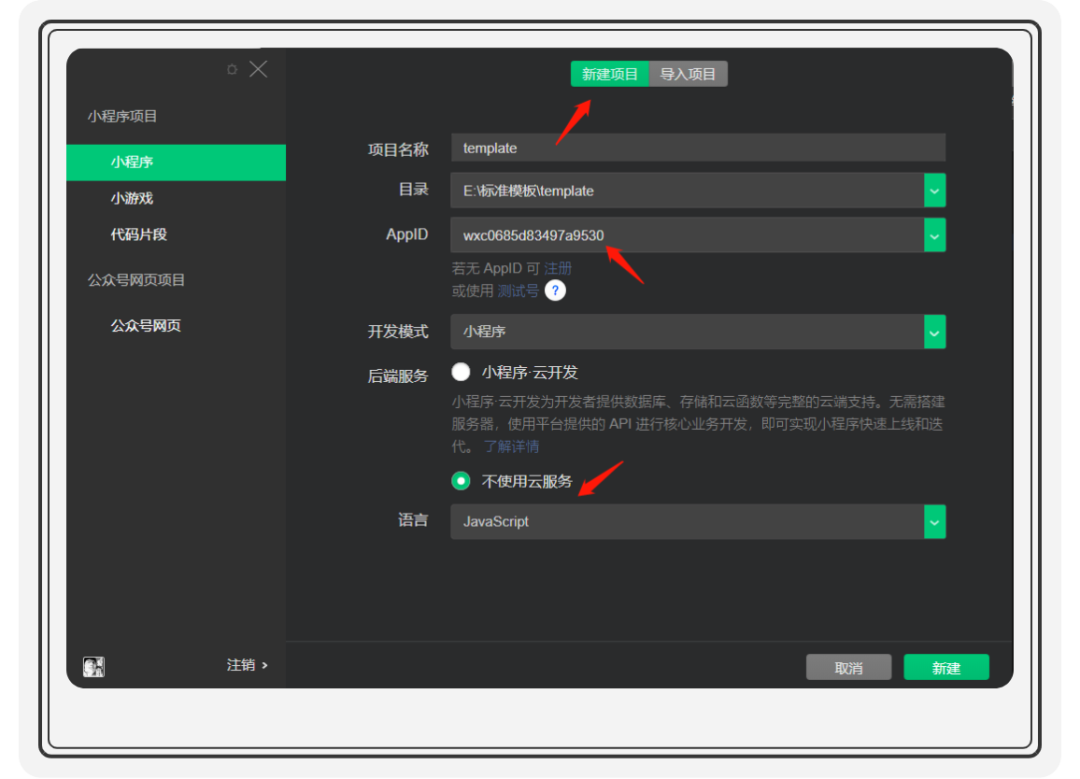Click the 测试号 link
The image size is (1080, 779).
(x=518, y=291)
